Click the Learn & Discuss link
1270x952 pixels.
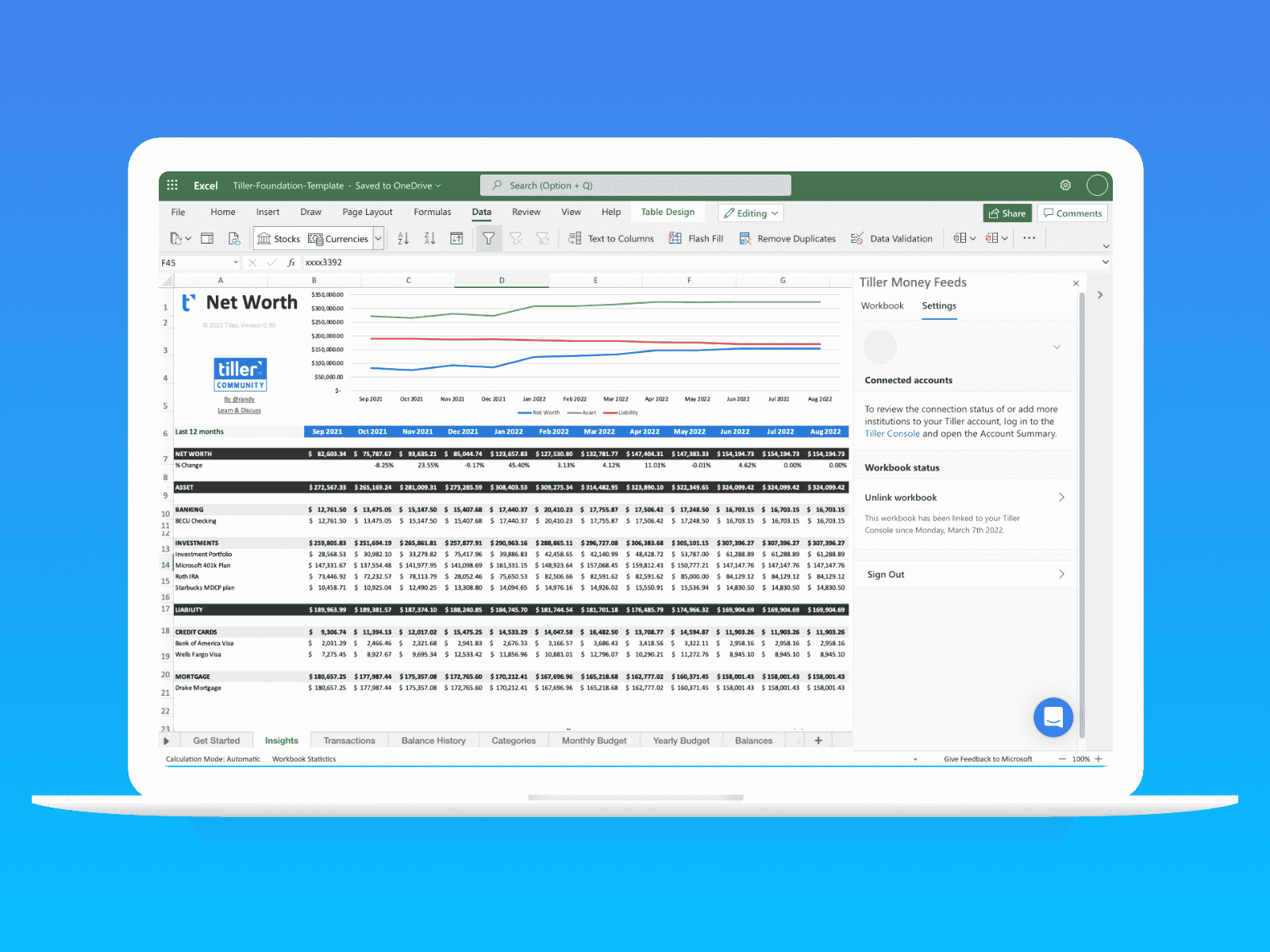(x=239, y=410)
